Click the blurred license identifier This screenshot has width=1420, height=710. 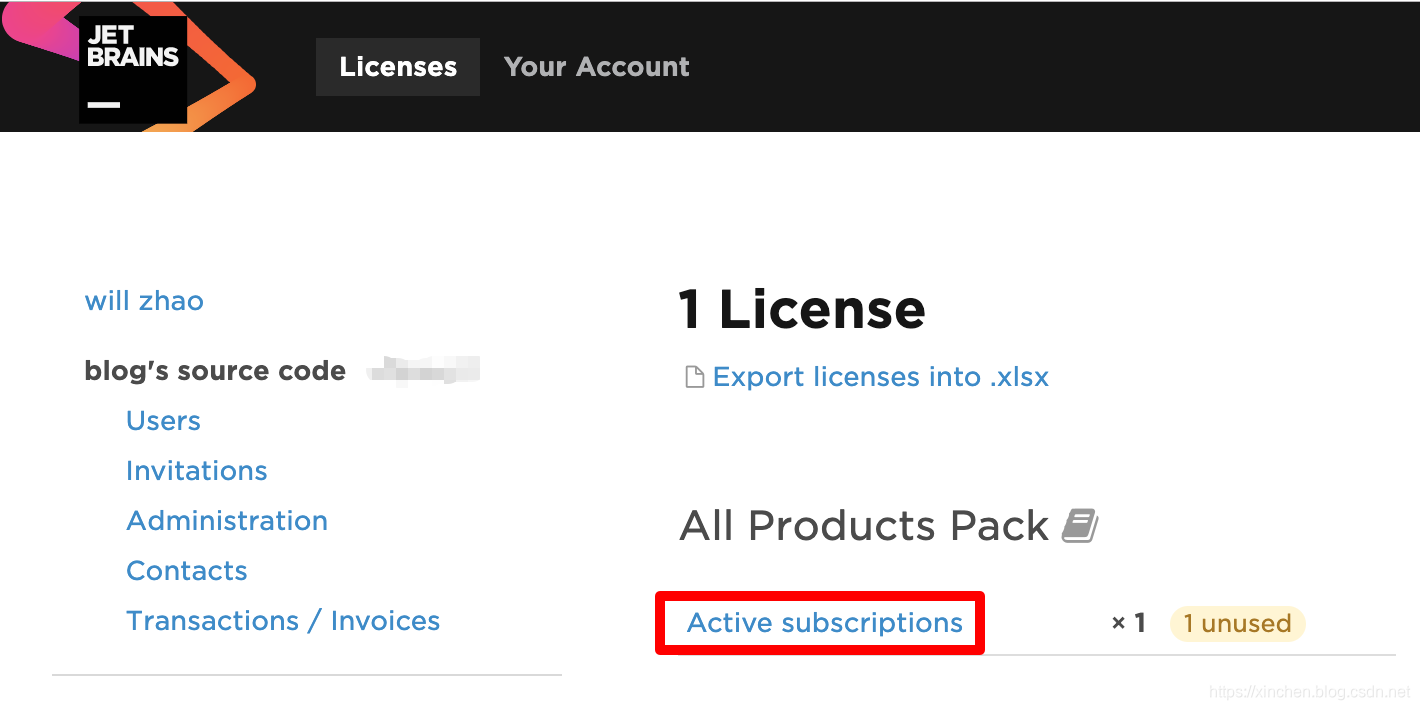pyautogui.click(x=423, y=369)
